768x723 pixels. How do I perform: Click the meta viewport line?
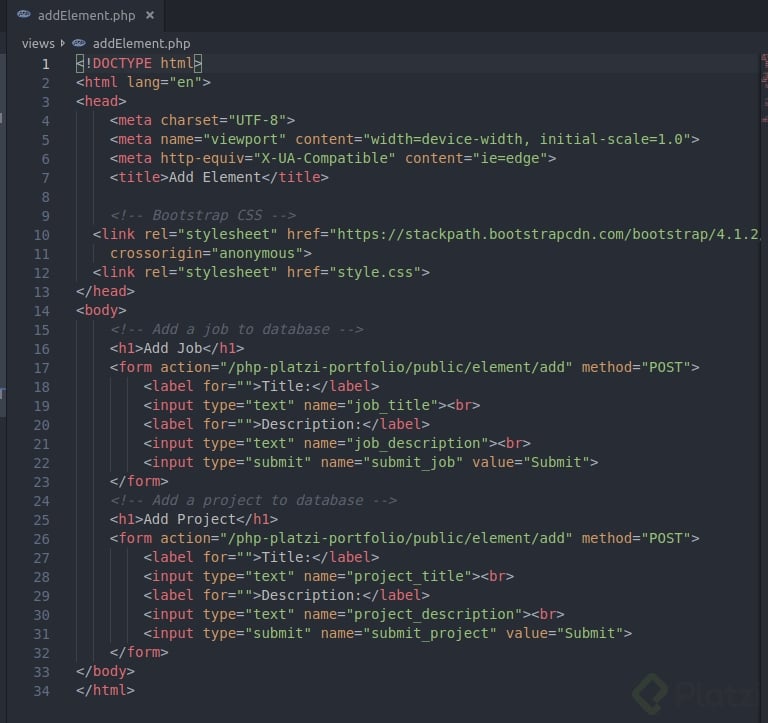point(405,139)
